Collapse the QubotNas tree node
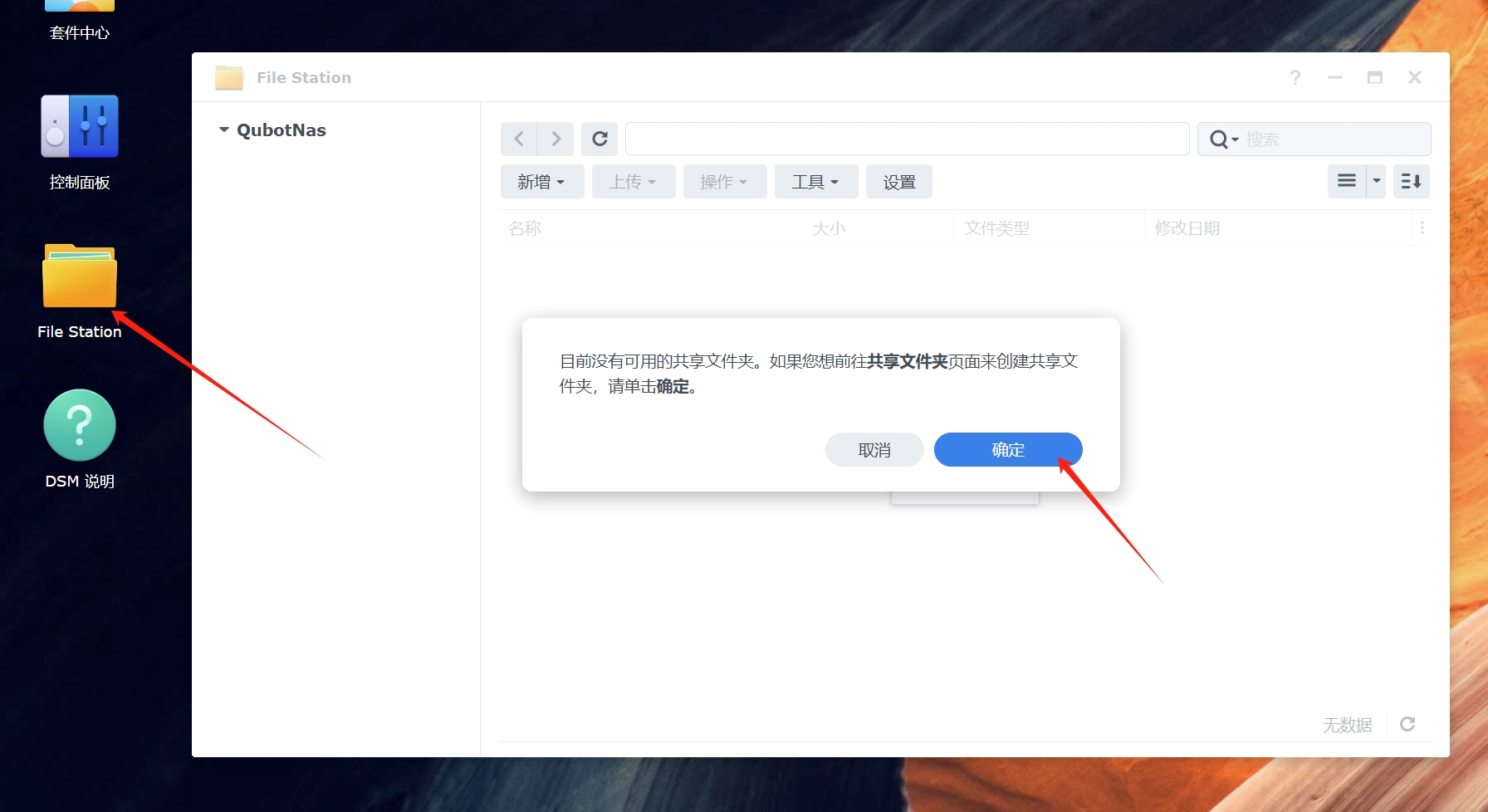The height and width of the screenshot is (812, 1488). [223, 130]
